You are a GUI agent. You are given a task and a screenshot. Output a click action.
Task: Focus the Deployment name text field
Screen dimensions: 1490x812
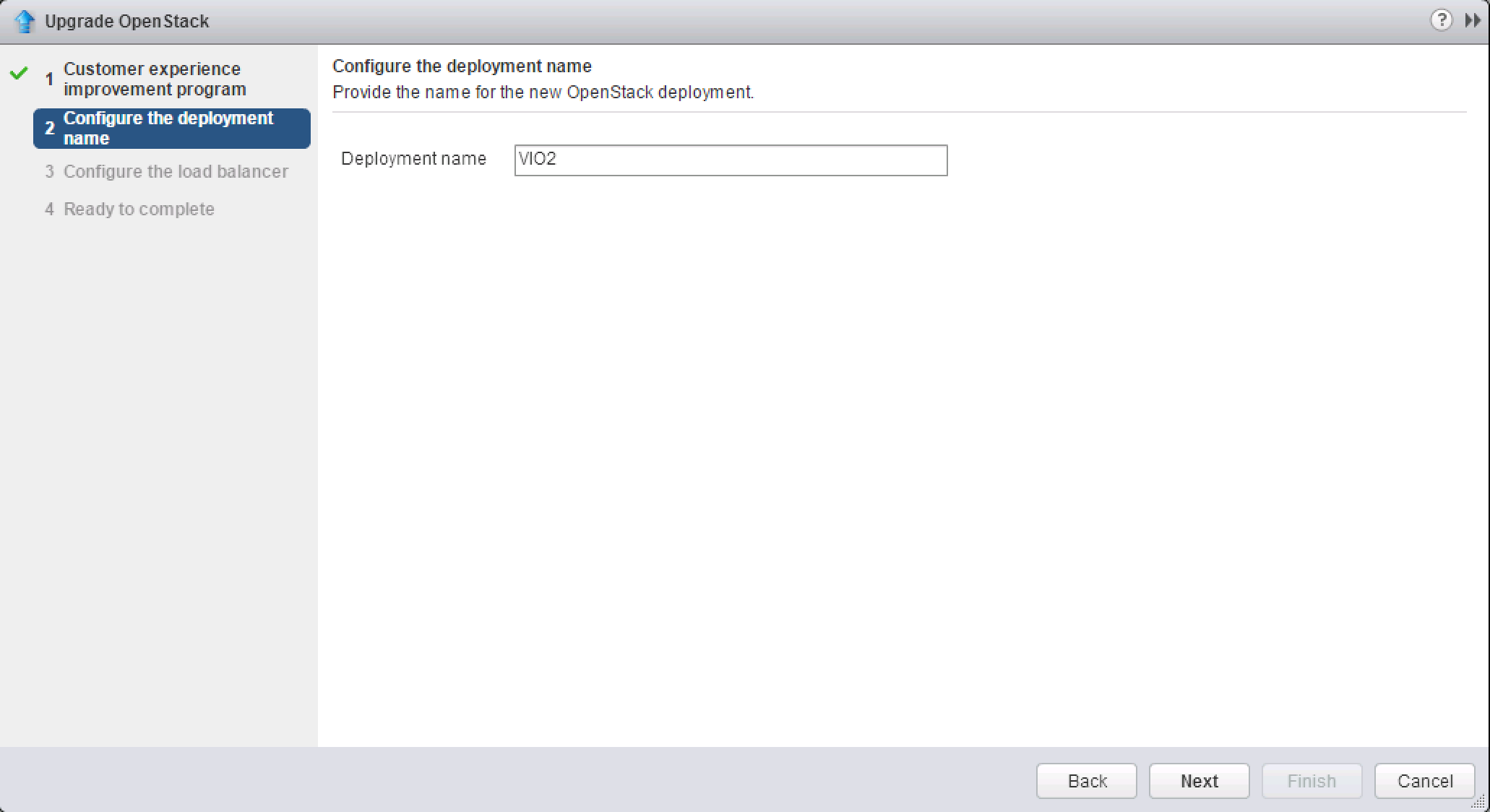click(x=730, y=160)
